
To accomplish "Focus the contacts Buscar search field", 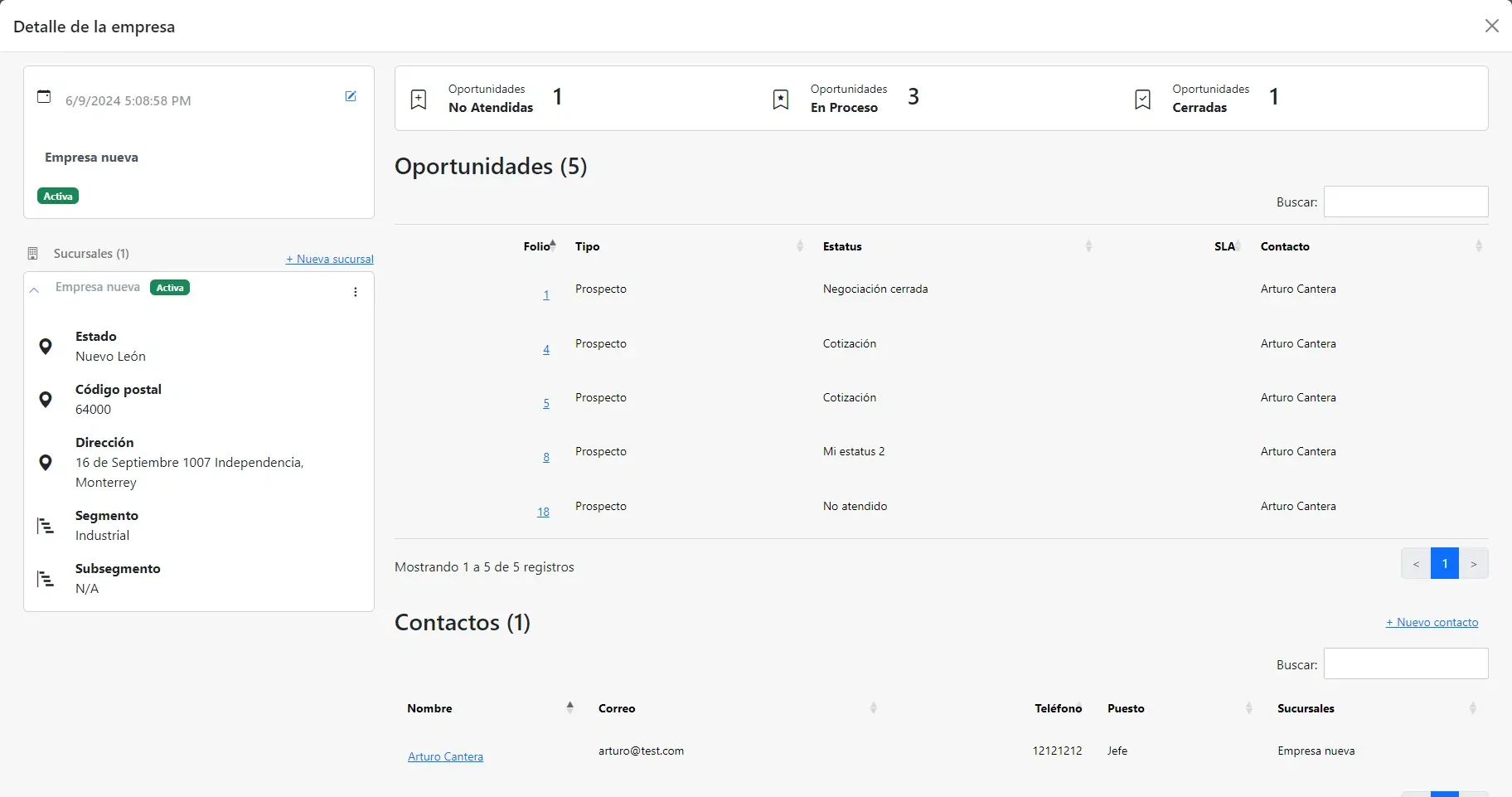I will (x=1406, y=663).
